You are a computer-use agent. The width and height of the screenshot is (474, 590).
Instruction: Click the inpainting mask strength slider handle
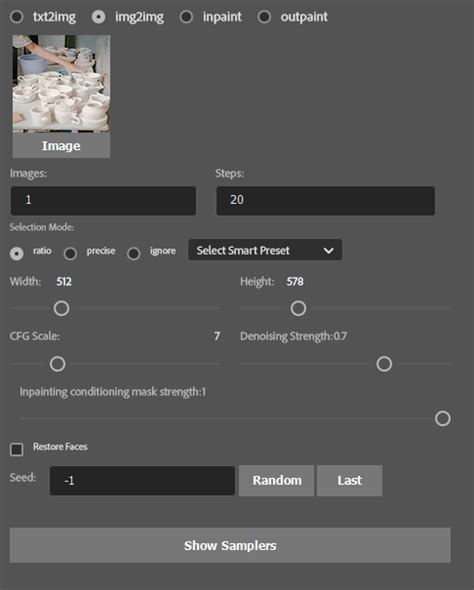[x=443, y=418]
